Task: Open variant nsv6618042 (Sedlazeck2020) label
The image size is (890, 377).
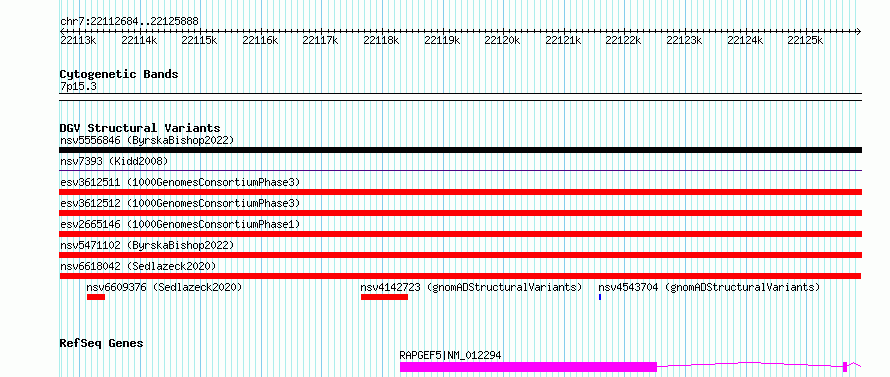Action: tap(138, 266)
